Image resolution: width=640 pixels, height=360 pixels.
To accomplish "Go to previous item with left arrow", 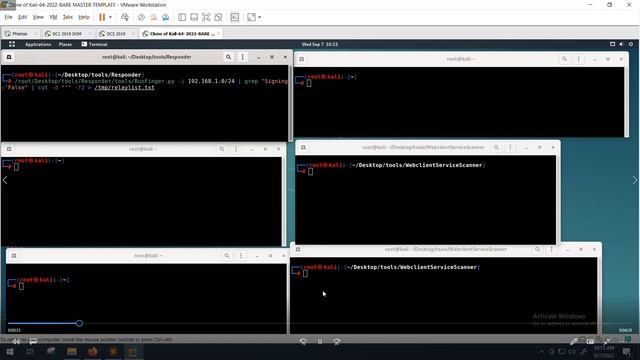I will pos(5,180).
